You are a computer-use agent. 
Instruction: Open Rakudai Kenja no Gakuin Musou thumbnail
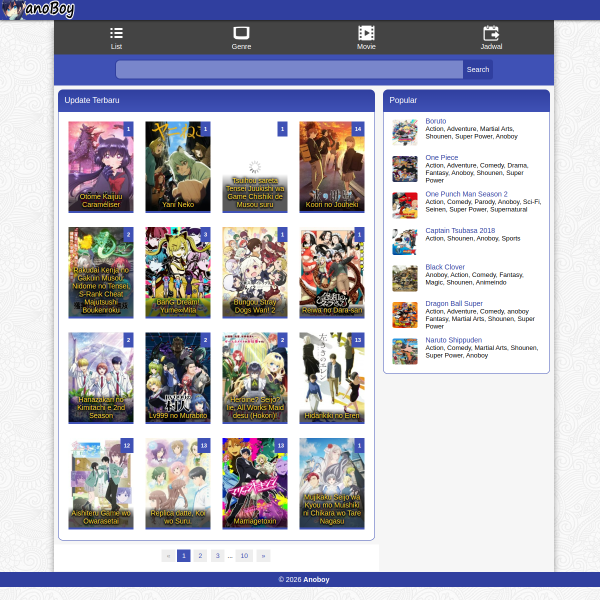coord(101,272)
